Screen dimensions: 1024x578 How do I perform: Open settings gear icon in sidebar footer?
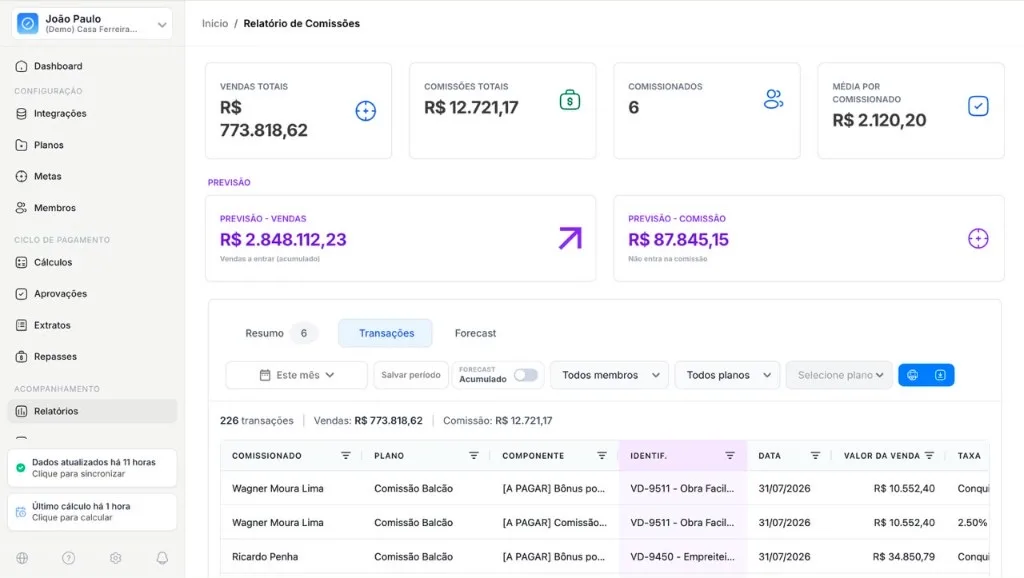click(116, 558)
